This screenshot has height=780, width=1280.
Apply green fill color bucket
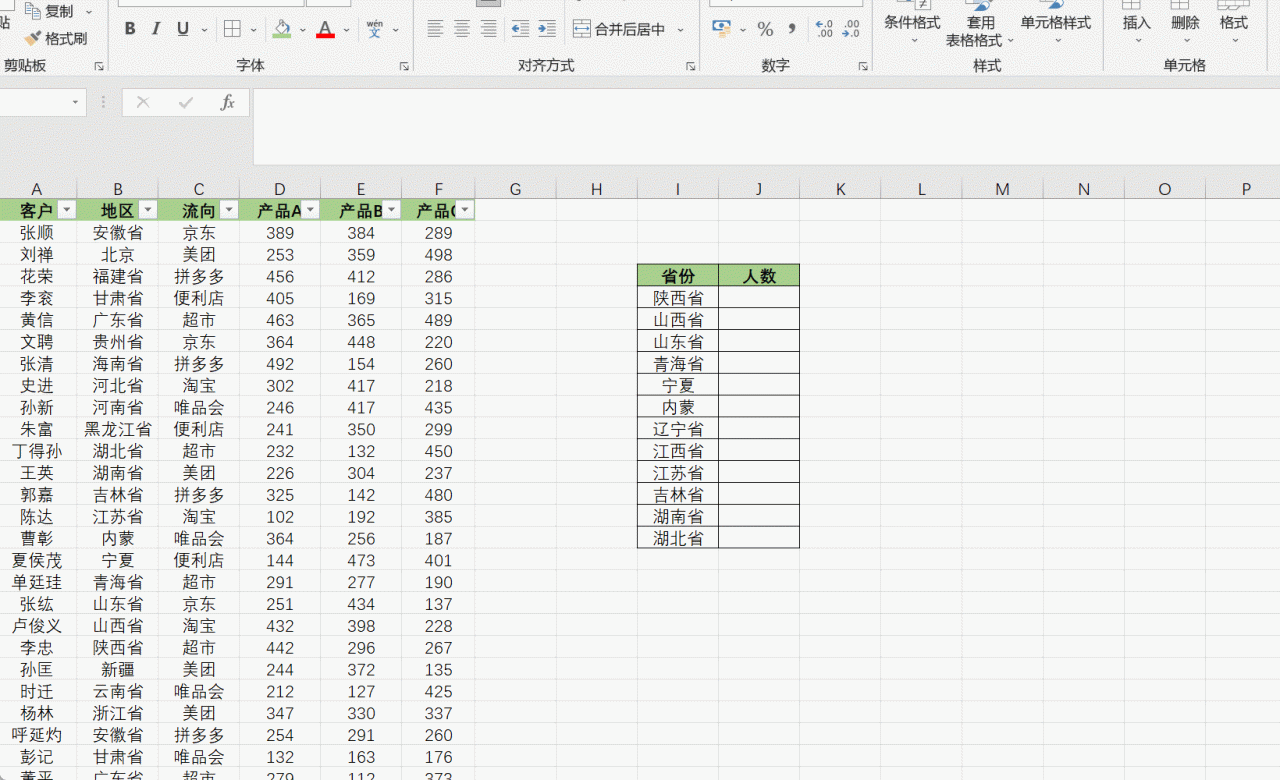[x=282, y=29]
